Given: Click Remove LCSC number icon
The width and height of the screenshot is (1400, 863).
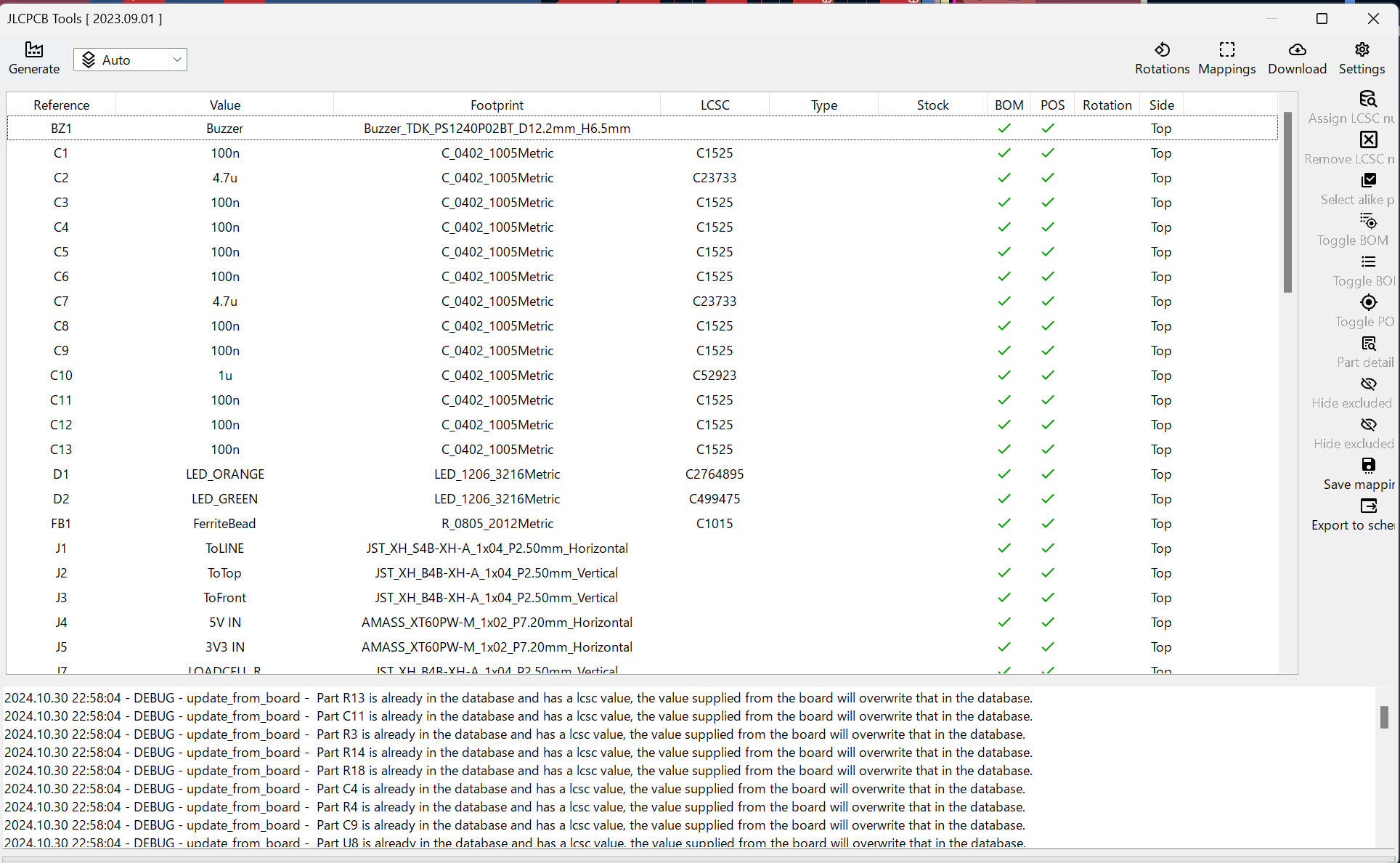Looking at the screenshot, I should click(x=1368, y=140).
